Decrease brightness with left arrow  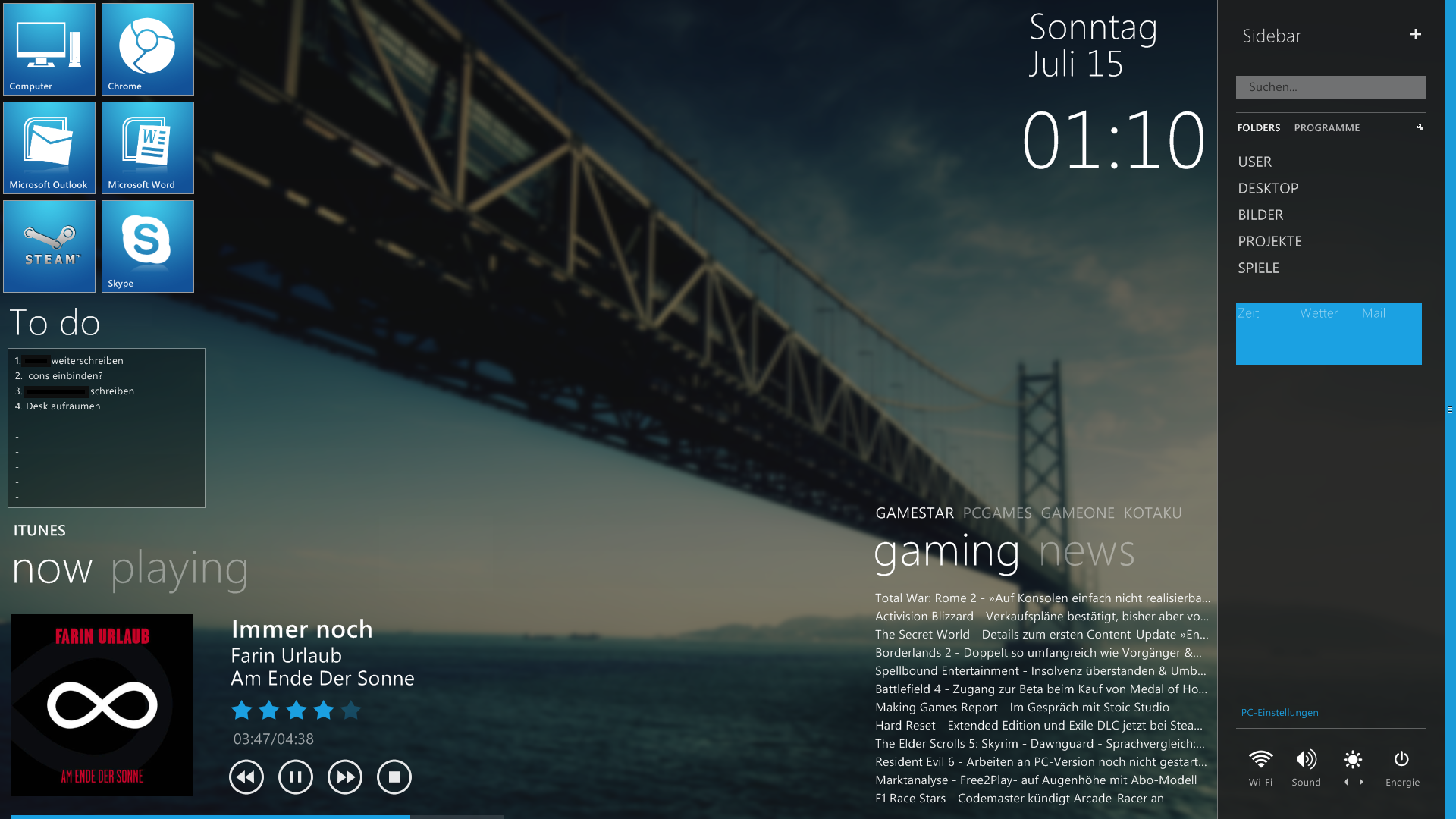(x=1346, y=782)
